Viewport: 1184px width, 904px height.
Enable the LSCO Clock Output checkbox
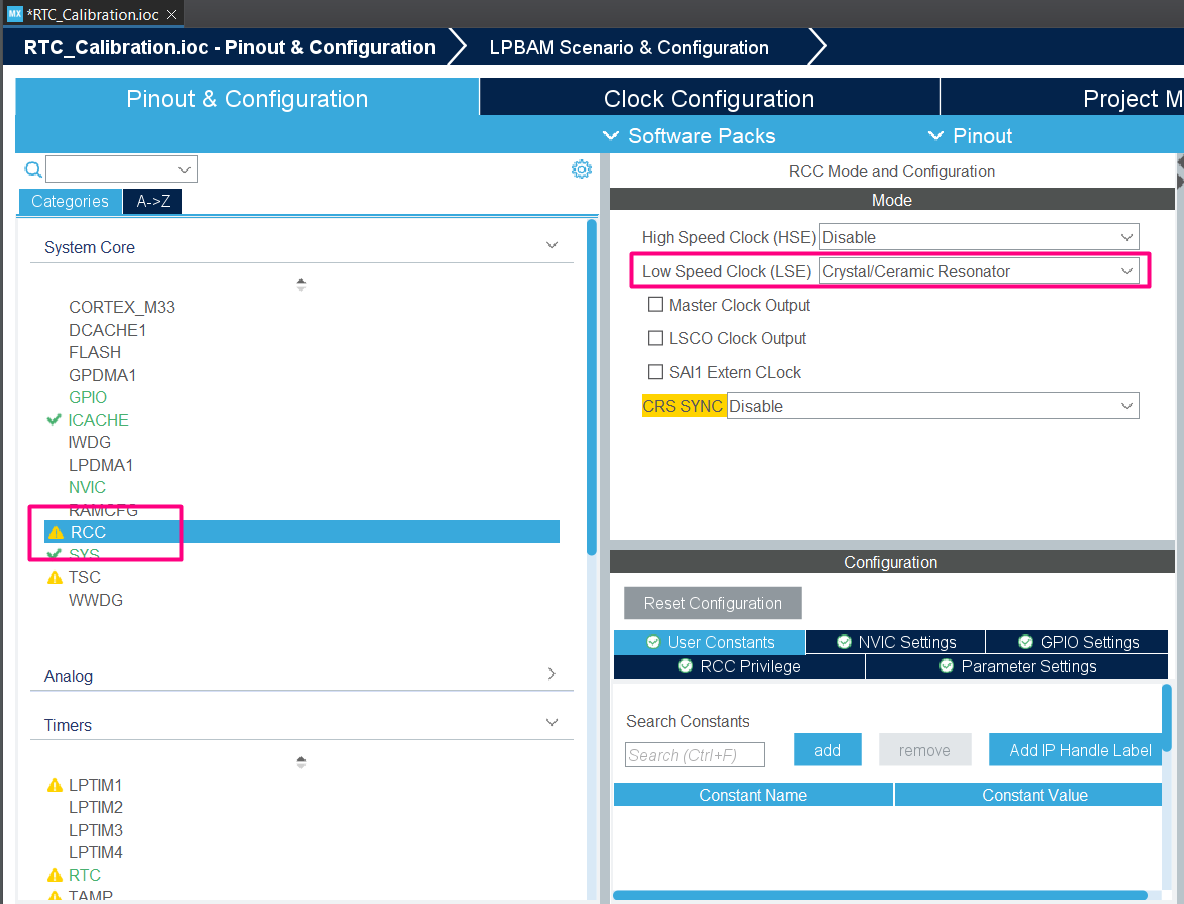pyautogui.click(x=655, y=338)
